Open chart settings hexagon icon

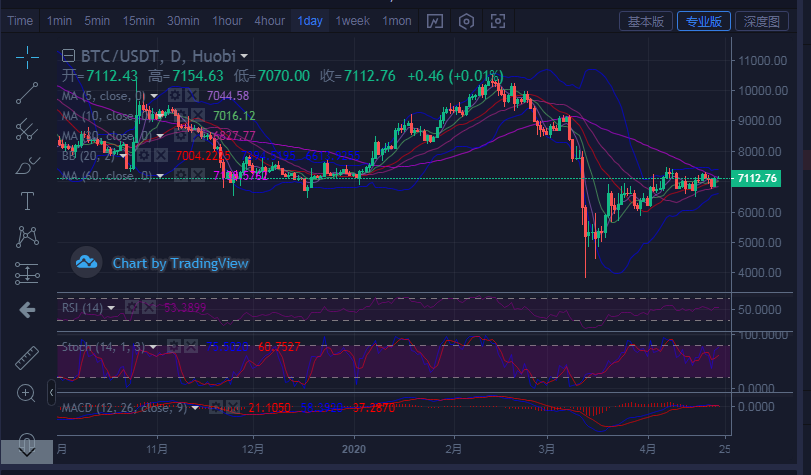[x=466, y=21]
